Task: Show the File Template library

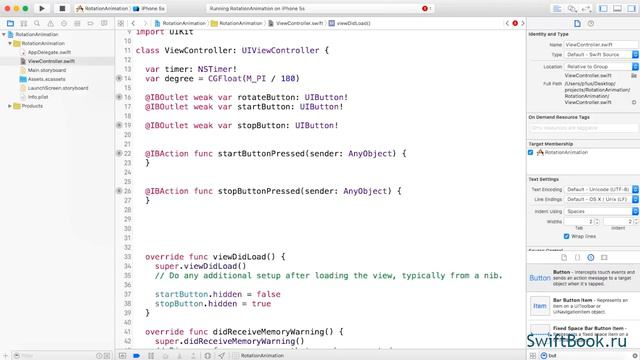Action: [564, 258]
